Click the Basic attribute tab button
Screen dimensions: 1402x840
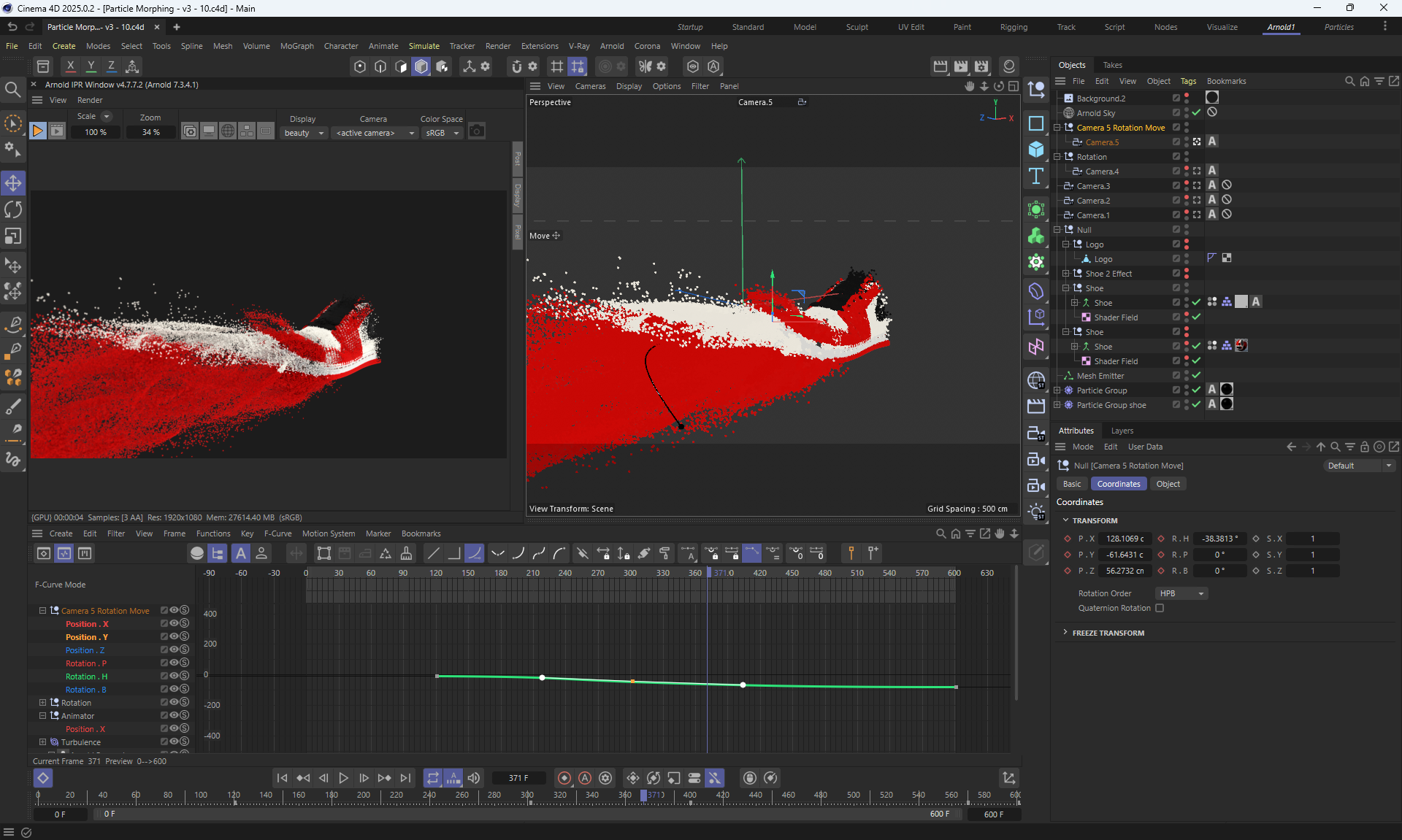click(x=1072, y=484)
